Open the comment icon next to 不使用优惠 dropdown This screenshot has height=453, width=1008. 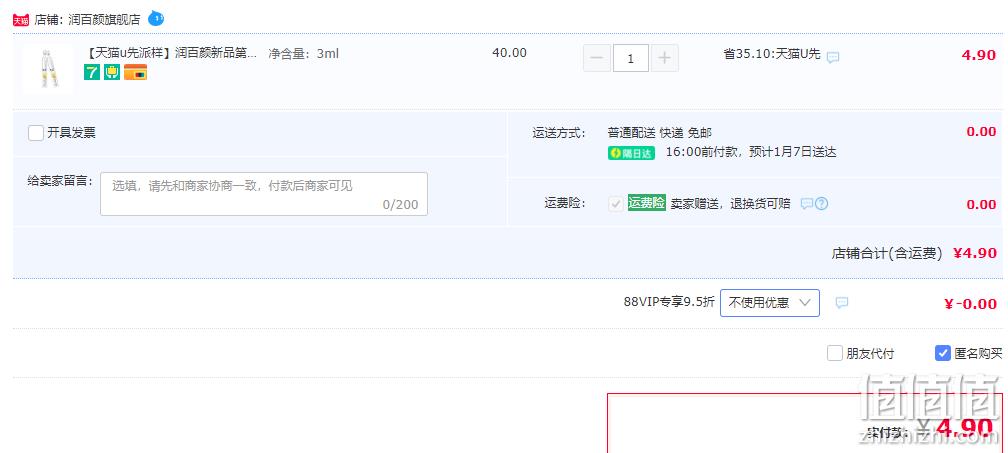[842, 303]
